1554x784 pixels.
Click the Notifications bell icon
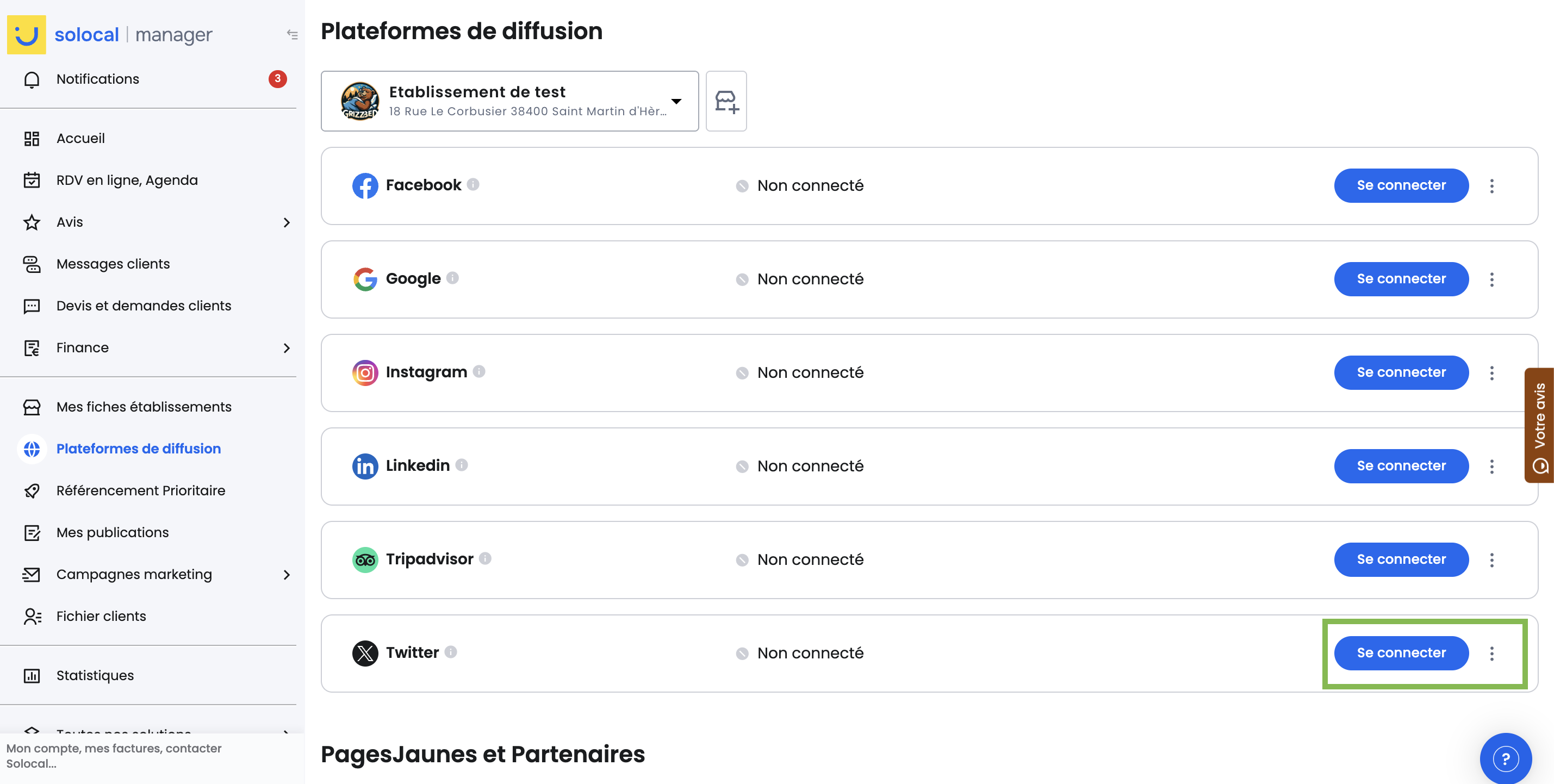point(32,79)
